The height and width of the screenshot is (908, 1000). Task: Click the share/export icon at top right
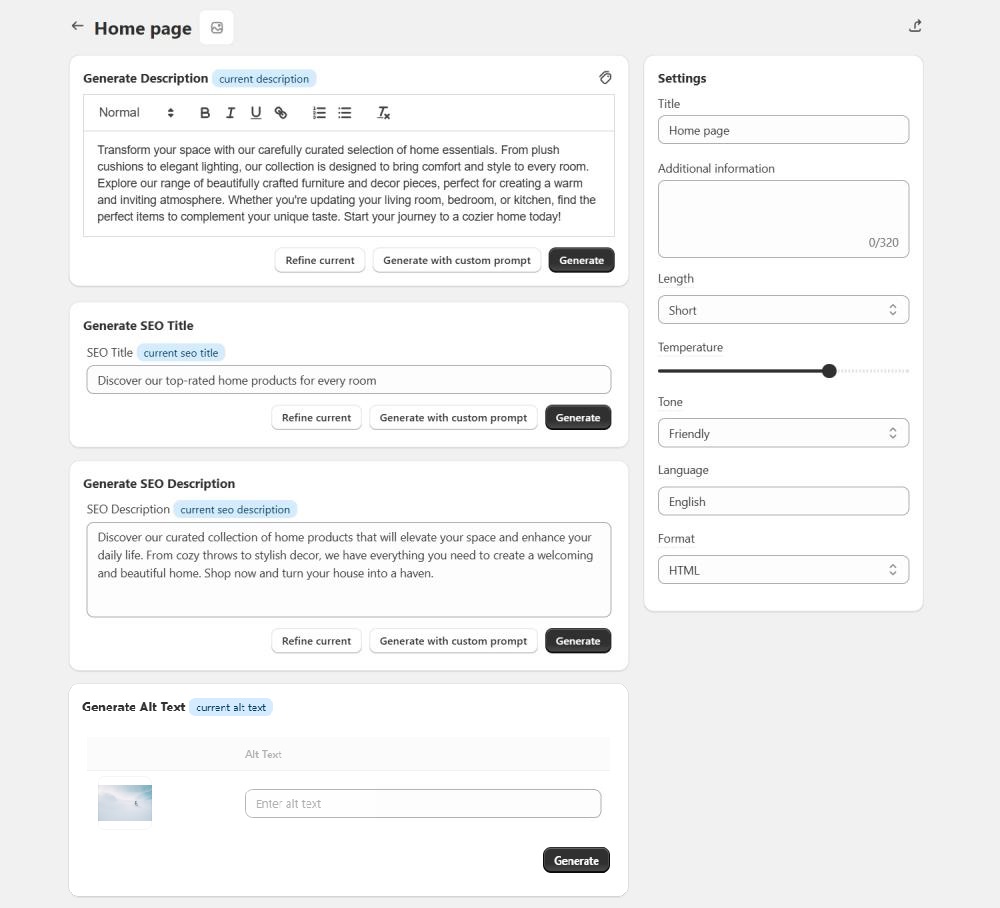[x=915, y=26]
